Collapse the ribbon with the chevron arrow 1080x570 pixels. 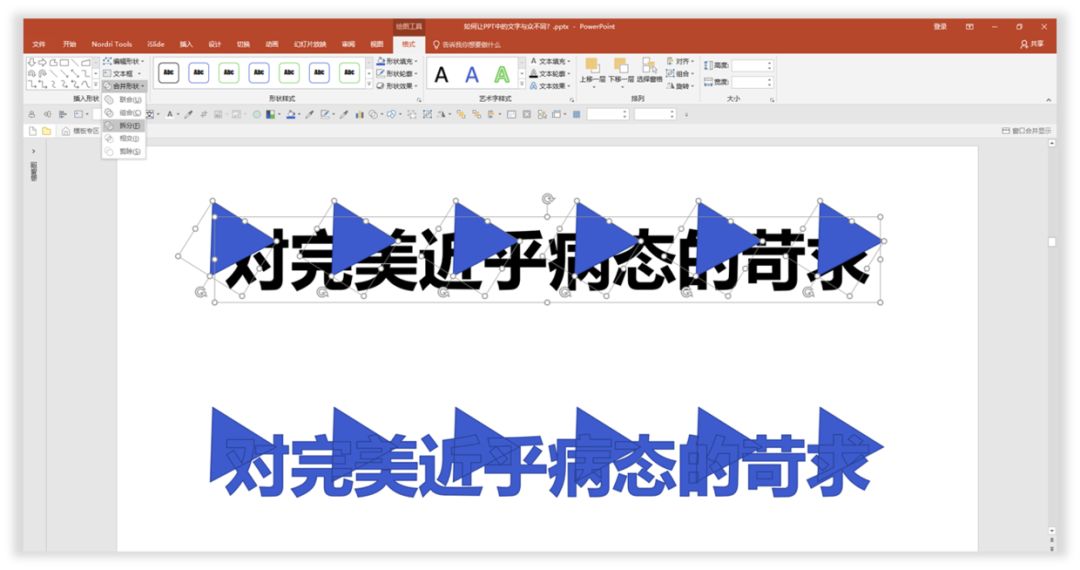1048,101
